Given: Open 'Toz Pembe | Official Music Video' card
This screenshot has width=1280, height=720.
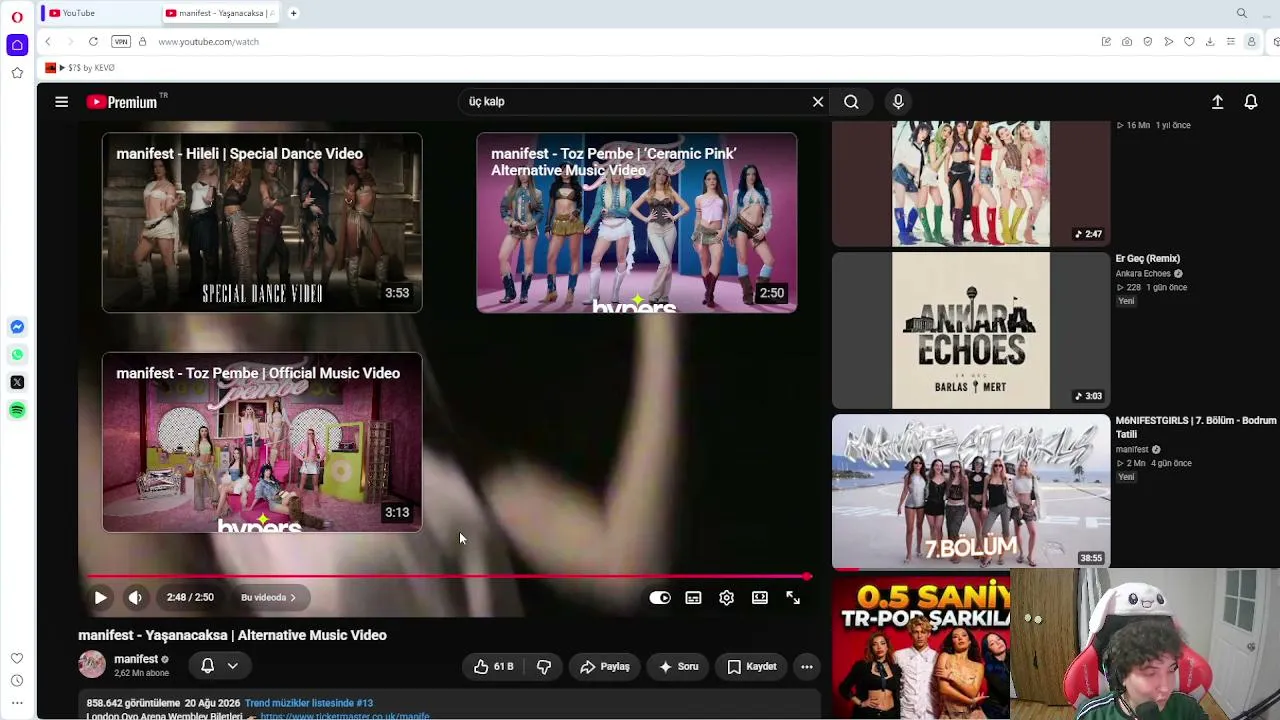Looking at the screenshot, I should pyautogui.click(x=262, y=442).
